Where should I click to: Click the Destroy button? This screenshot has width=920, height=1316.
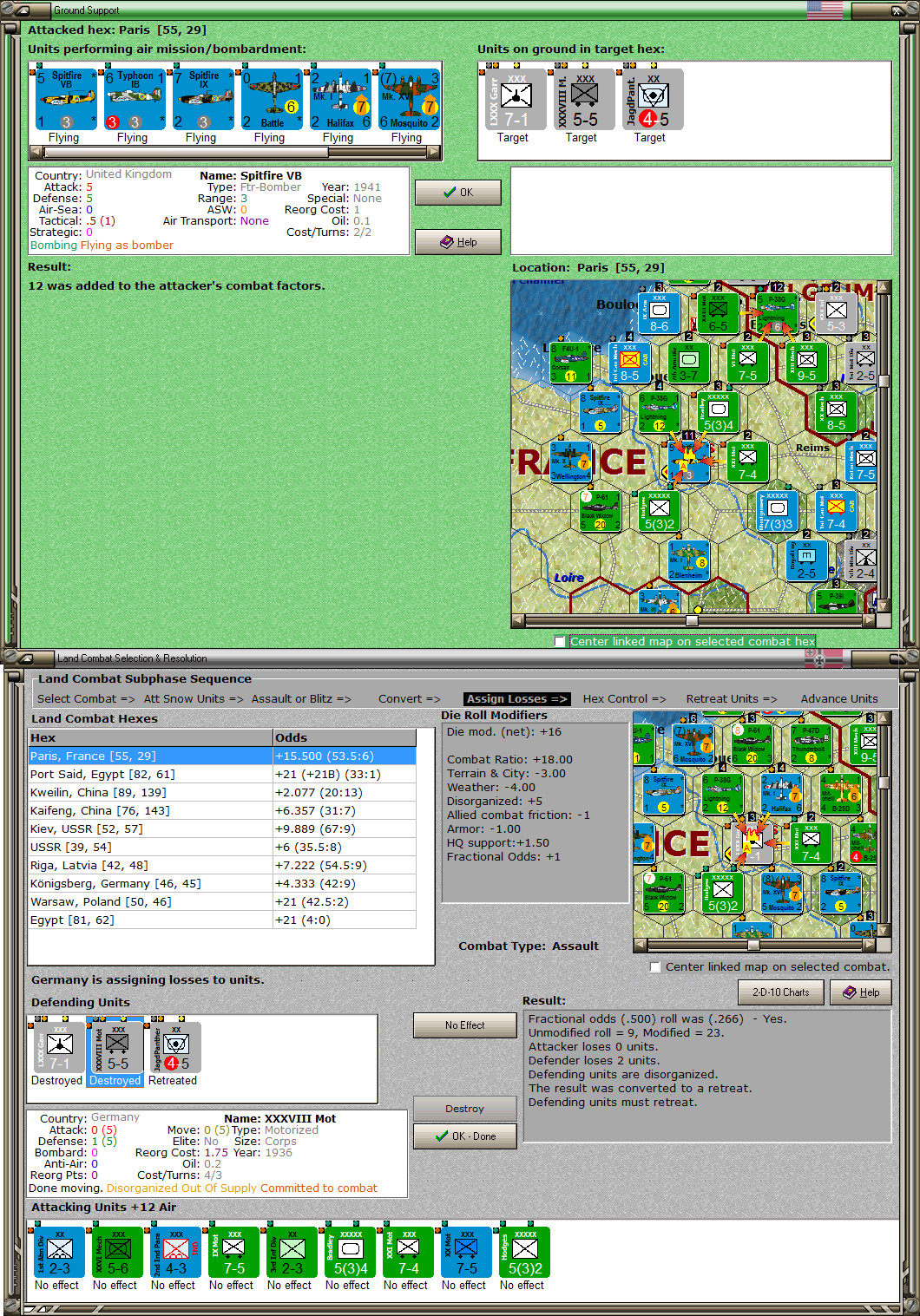click(x=465, y=1109)
